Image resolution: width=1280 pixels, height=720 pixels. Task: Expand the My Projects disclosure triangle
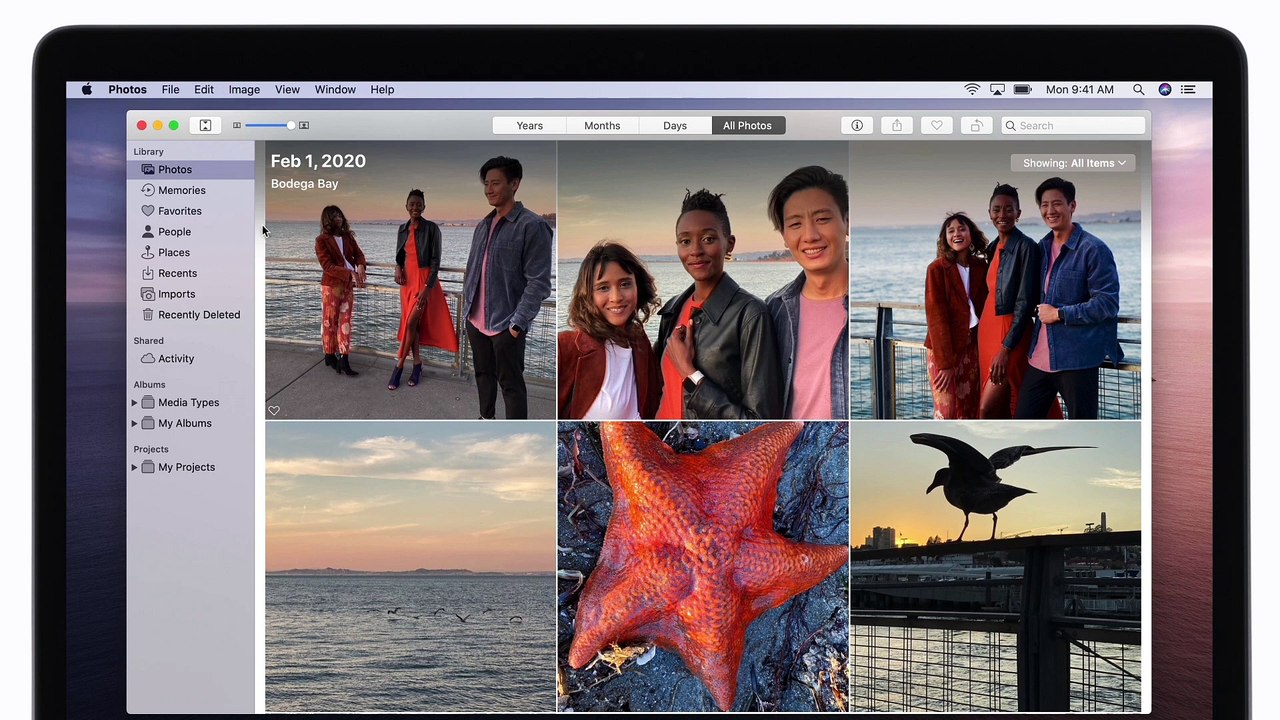135,468
